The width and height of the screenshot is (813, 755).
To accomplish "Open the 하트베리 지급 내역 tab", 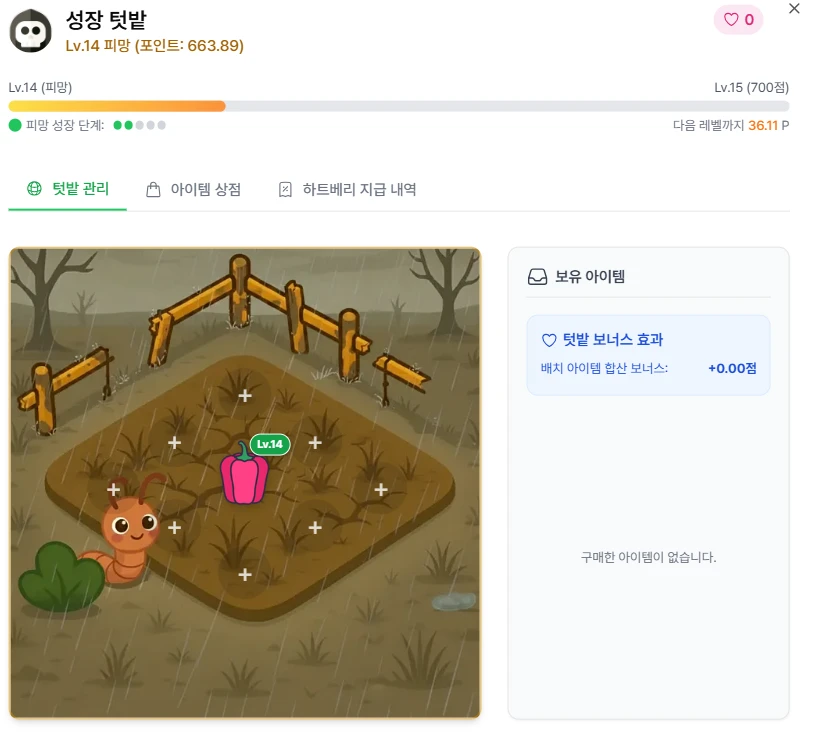I will 347,189.
